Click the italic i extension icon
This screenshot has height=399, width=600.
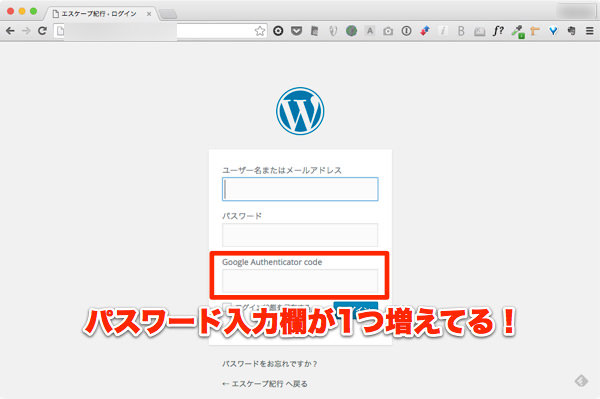click(443, 31)
